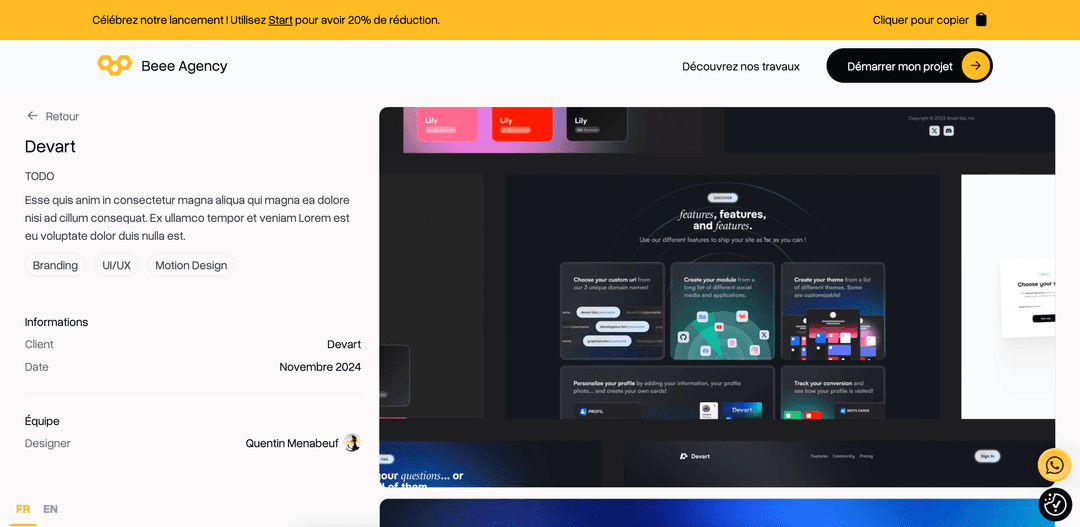Click Quentin Menabeuf's avatar picture

[352, 443]
